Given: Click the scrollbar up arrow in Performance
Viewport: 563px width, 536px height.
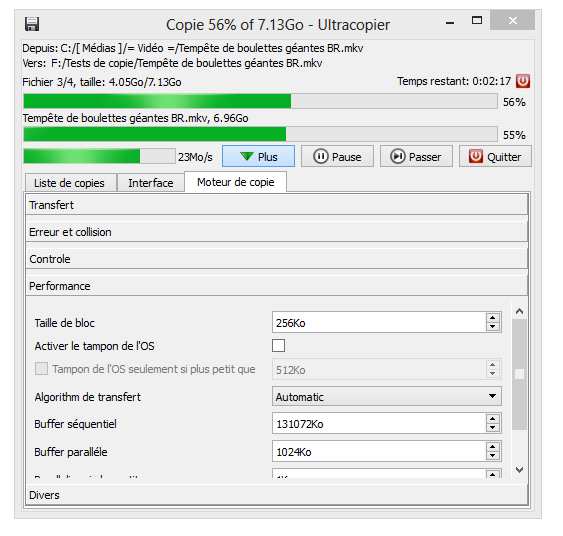Looking at the screenshot, I should click(519, 311).
